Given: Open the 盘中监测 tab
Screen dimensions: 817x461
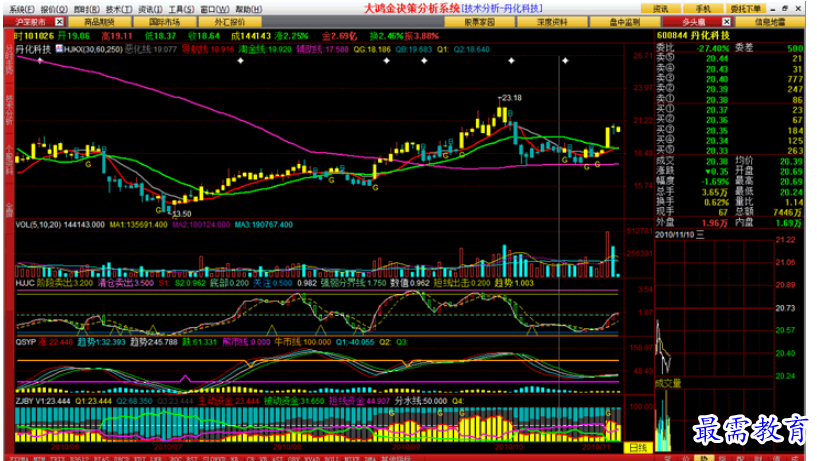Looking at the screenshot, I should (618, 21).
